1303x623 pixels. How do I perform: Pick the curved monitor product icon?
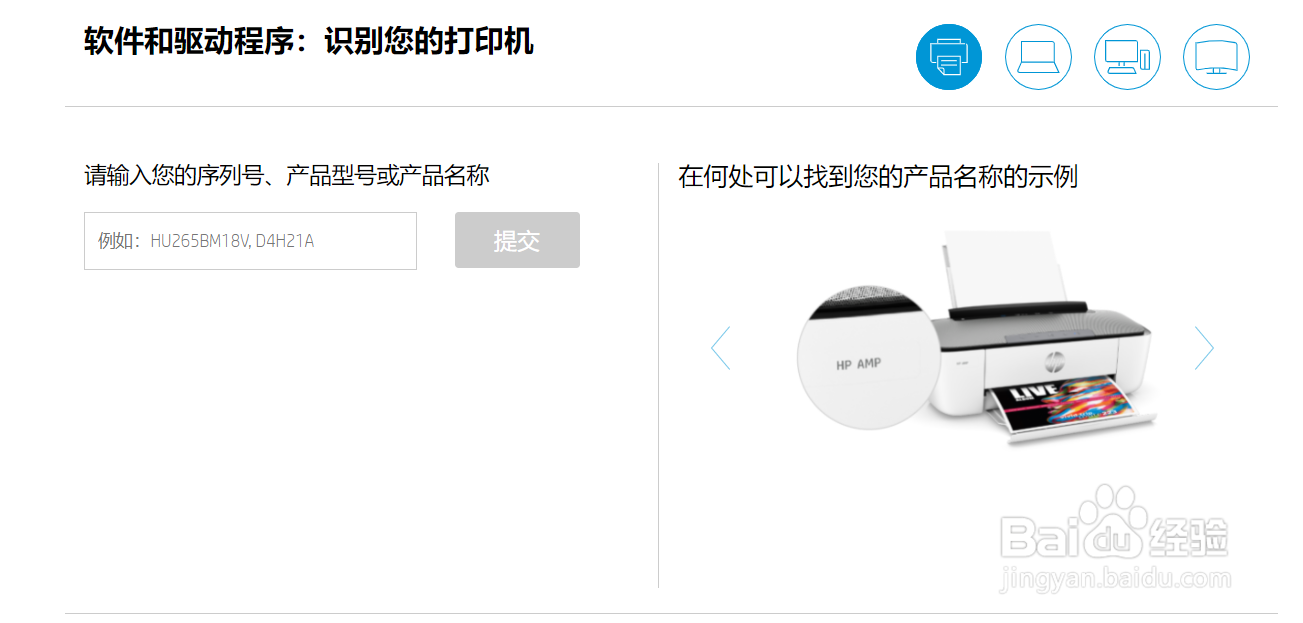click(1216, 57)
